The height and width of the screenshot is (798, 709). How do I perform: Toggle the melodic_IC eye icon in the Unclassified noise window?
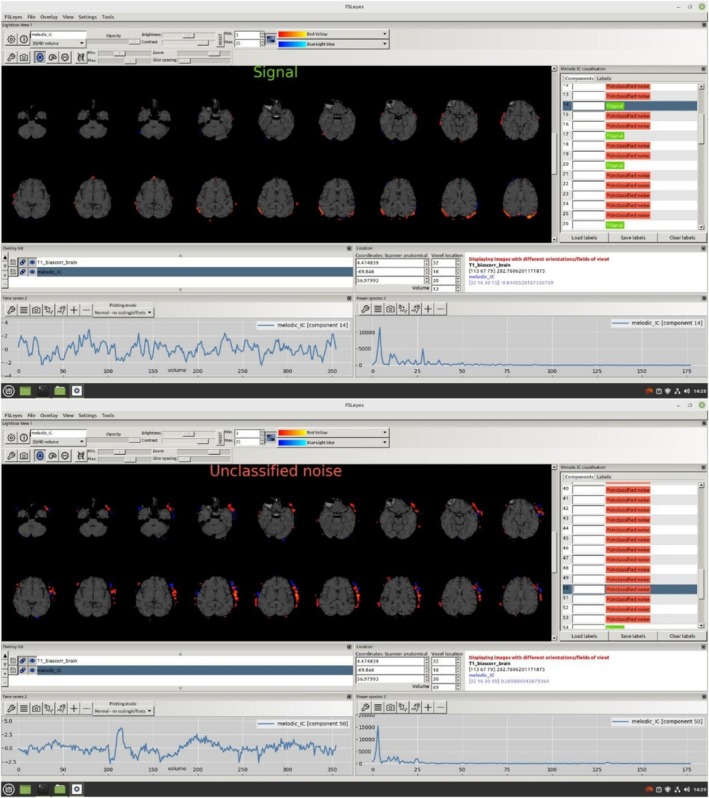[x=32, y=670]
